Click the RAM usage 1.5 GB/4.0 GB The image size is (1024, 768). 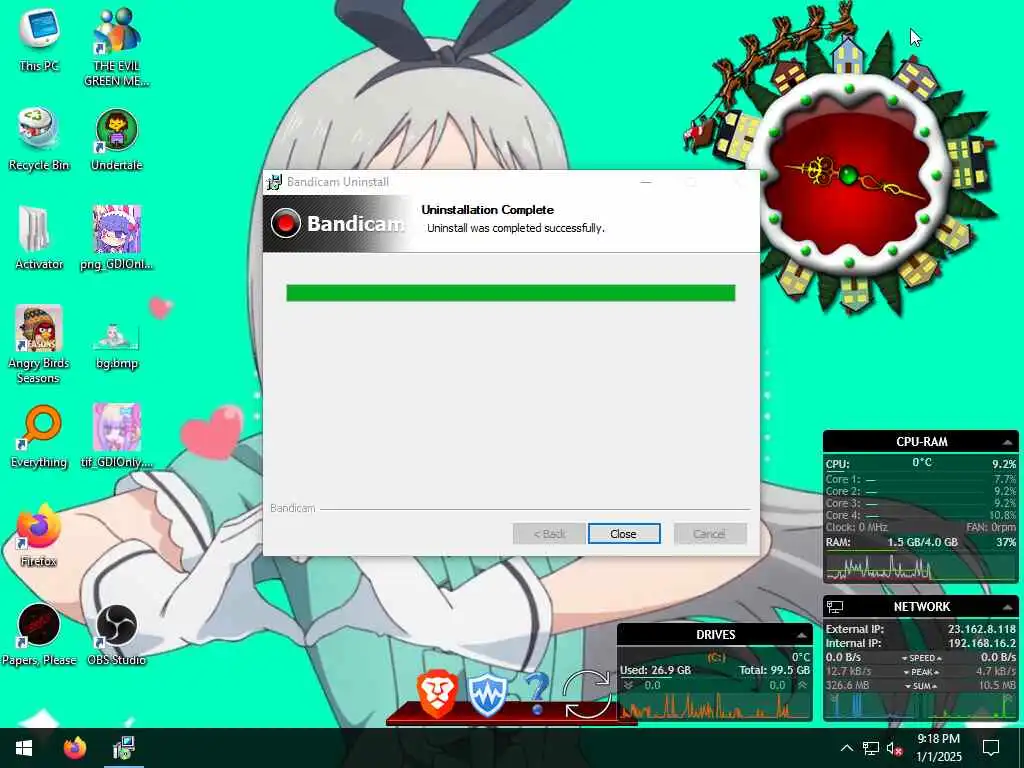[922, 542]
